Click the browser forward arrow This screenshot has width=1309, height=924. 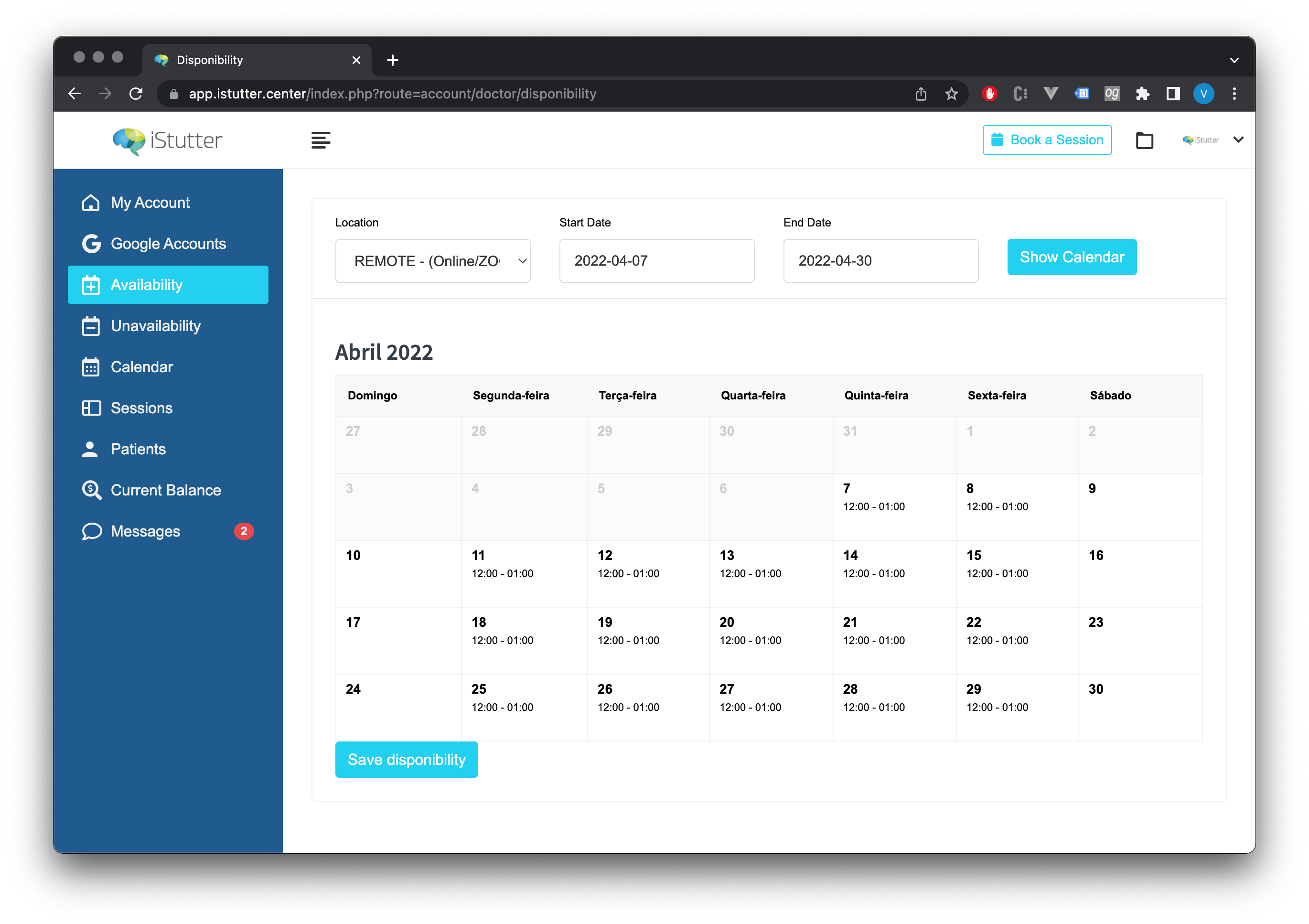[x=105, y=94]
